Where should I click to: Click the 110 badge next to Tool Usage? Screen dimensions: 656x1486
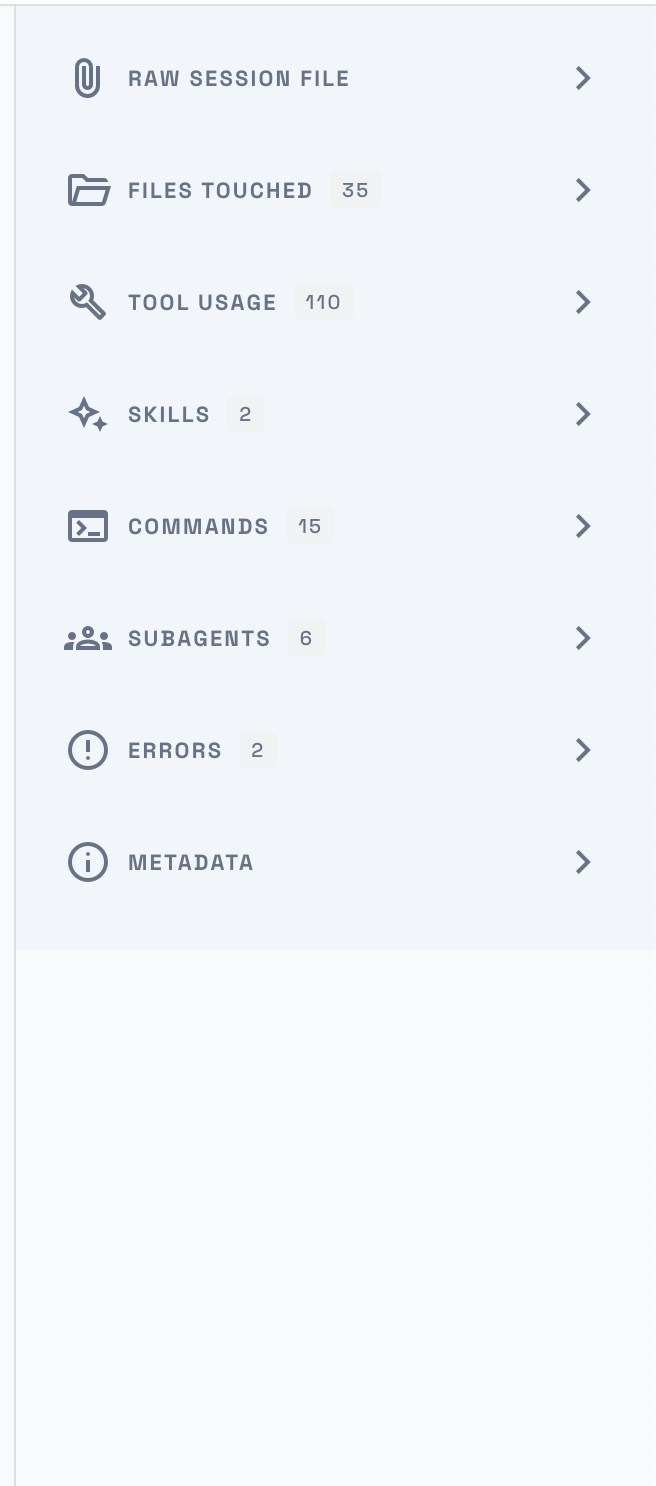323,302
